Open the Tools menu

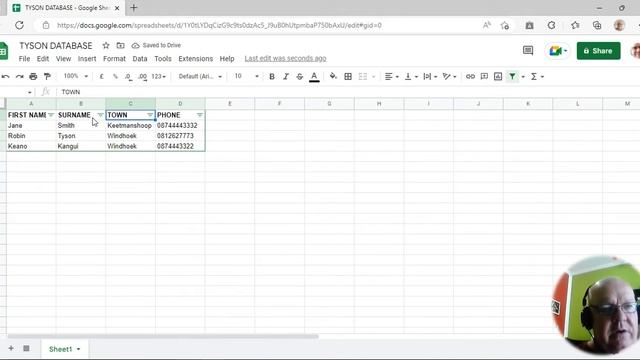[x=163, y=59]
